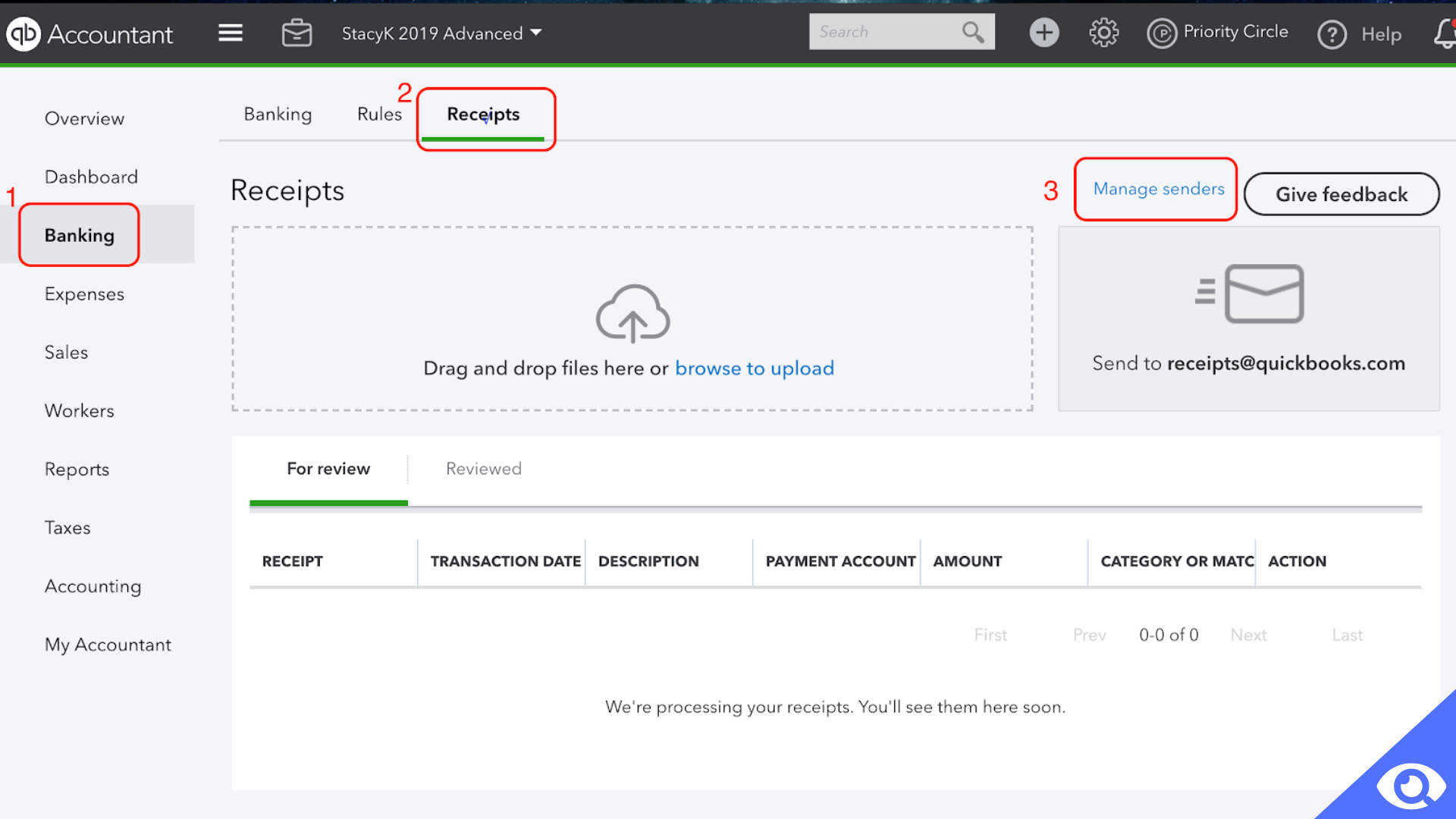Switch to the Reviewed tab
Screen dimensions: 1456x819
[x=484, y=469]
